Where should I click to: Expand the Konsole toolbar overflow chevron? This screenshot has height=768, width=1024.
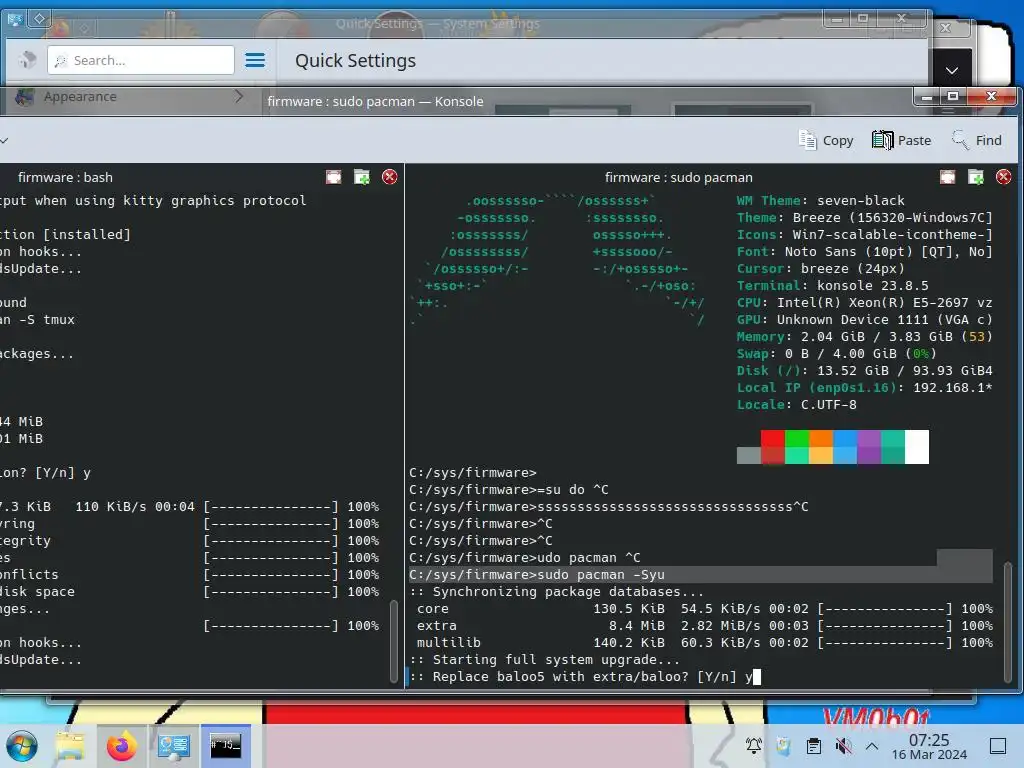click(x=4, y=140)
